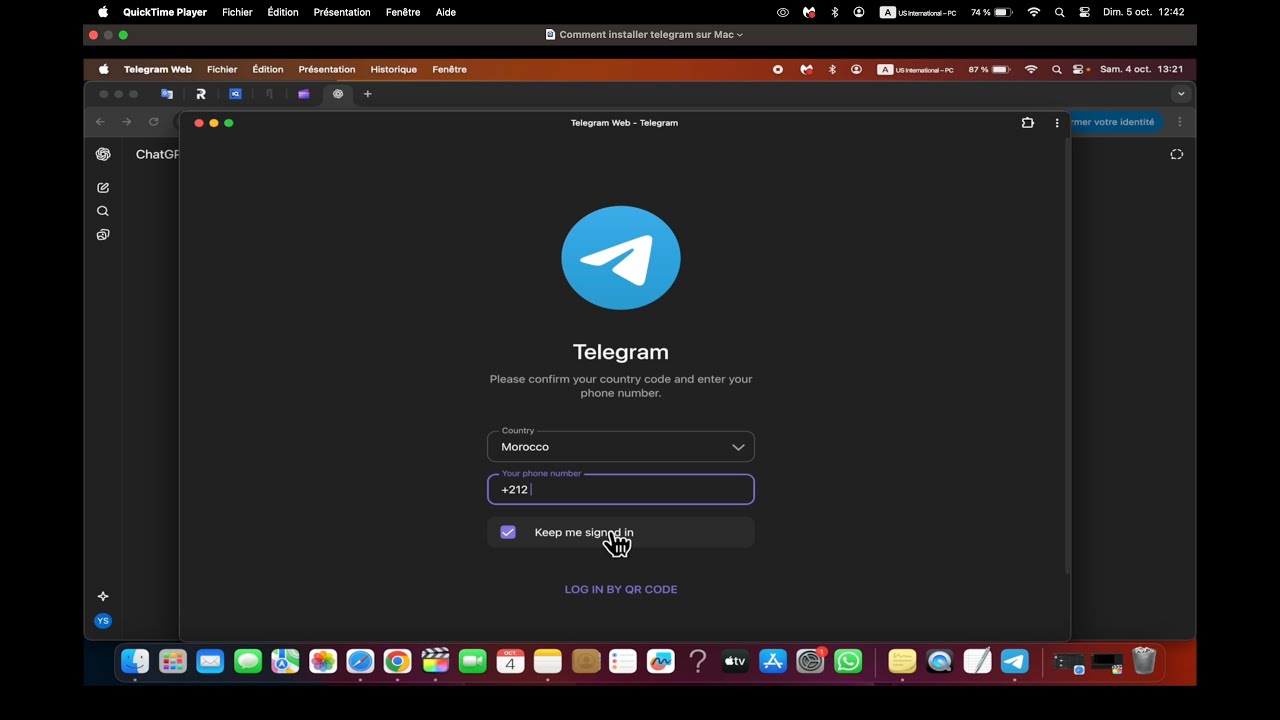This screenshot has height=720, width=1280.
Task: Open the library icon in ChatGPT sidebar
Action: (103, 235)
